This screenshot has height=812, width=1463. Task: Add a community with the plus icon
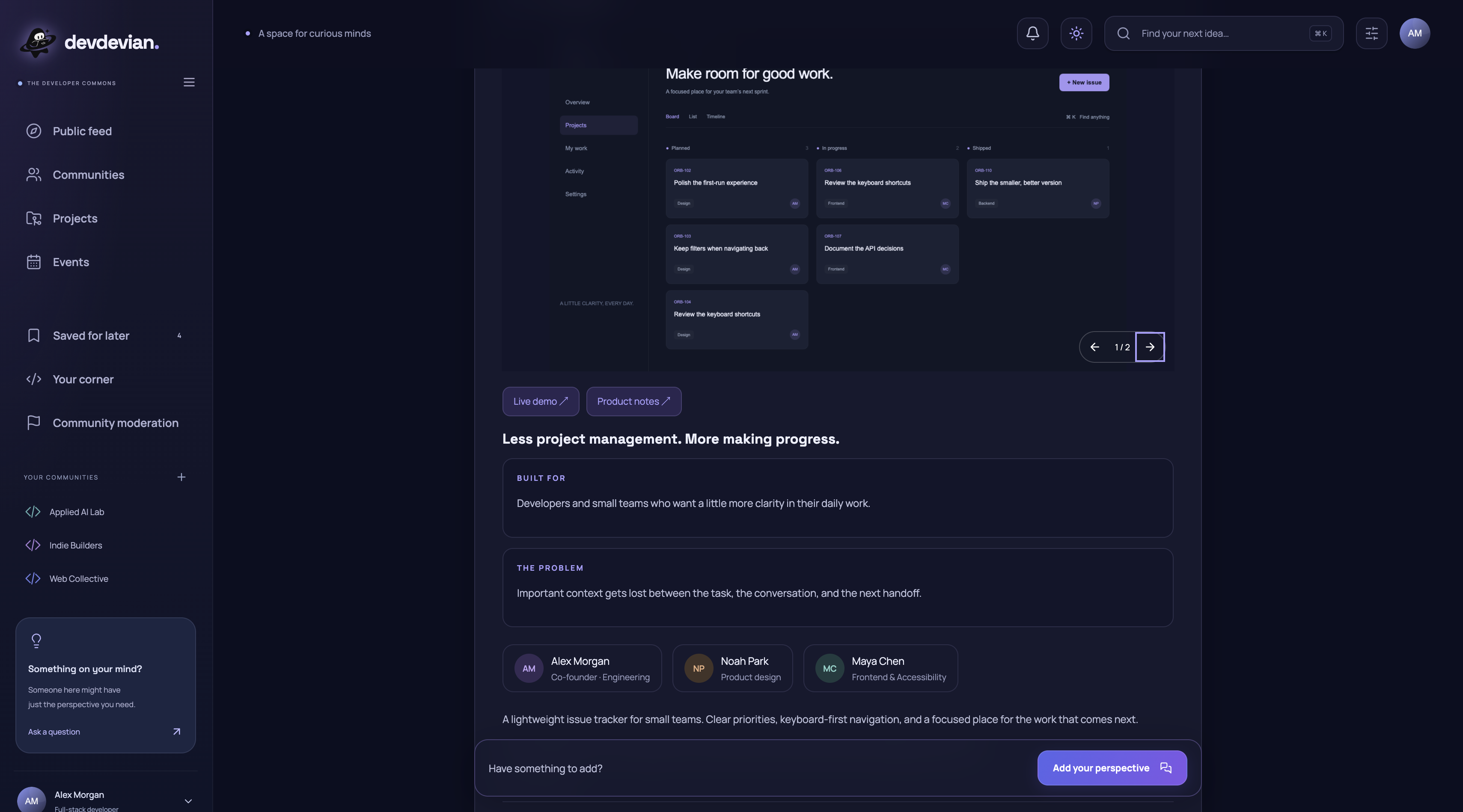point(181,477)
